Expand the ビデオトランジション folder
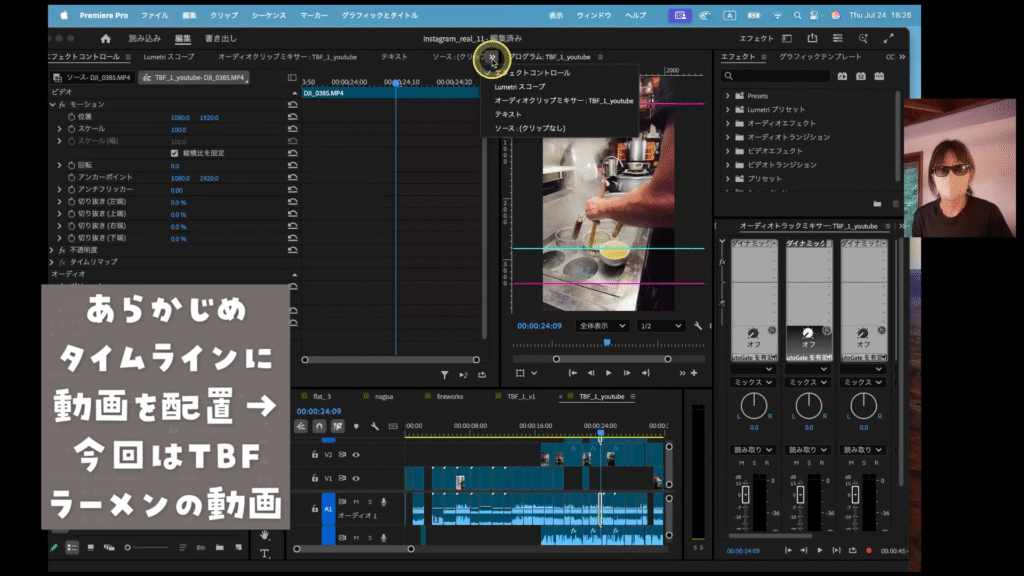This screenshot has width=1024, height=576. [728, 165]
